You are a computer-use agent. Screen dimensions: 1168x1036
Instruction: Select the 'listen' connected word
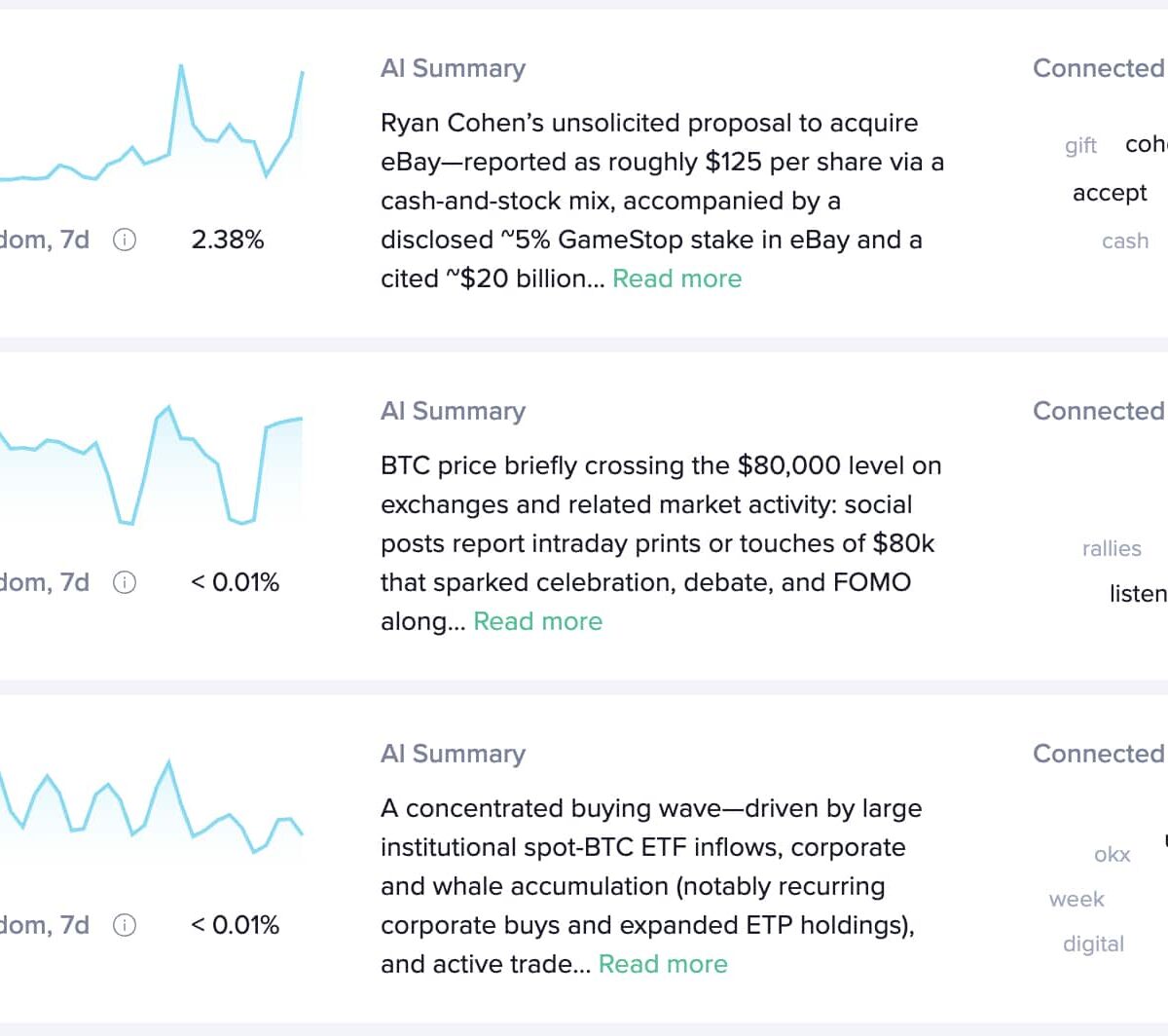coord(1138,593)
